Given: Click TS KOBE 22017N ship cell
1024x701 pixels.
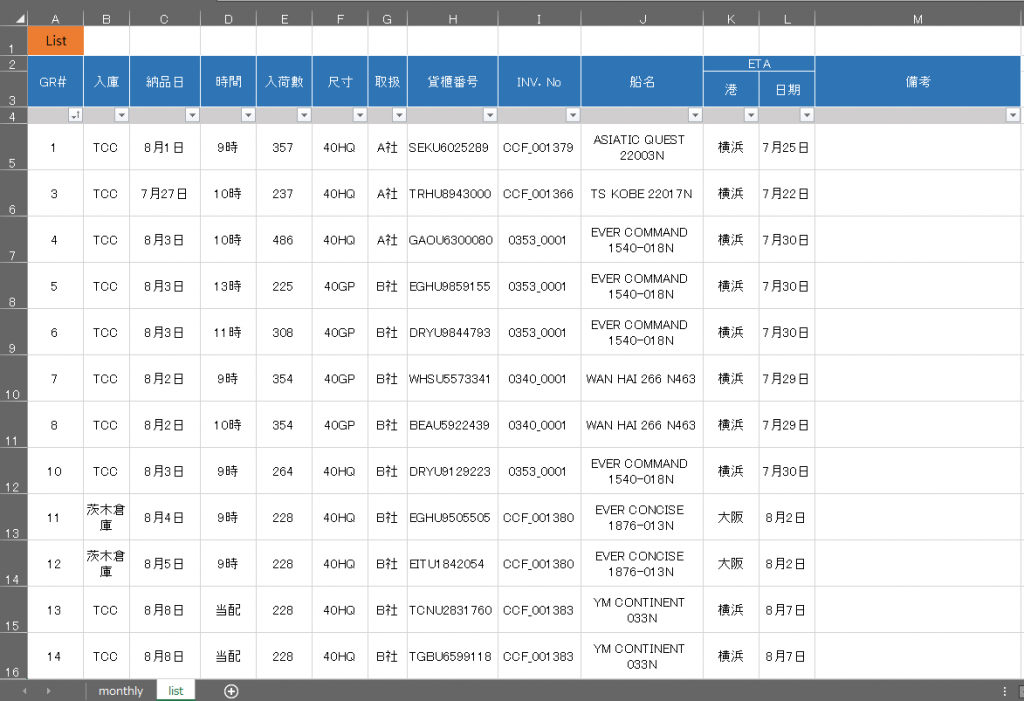Looking at the screenshot, I should (x=641, y=194).
